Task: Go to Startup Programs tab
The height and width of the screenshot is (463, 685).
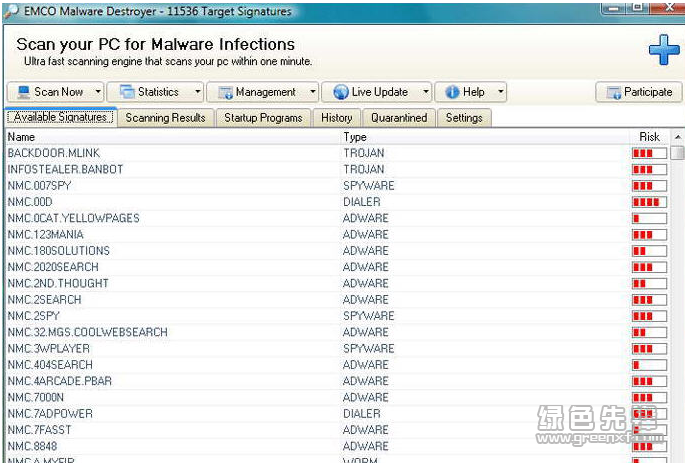Action: (263, 117)
